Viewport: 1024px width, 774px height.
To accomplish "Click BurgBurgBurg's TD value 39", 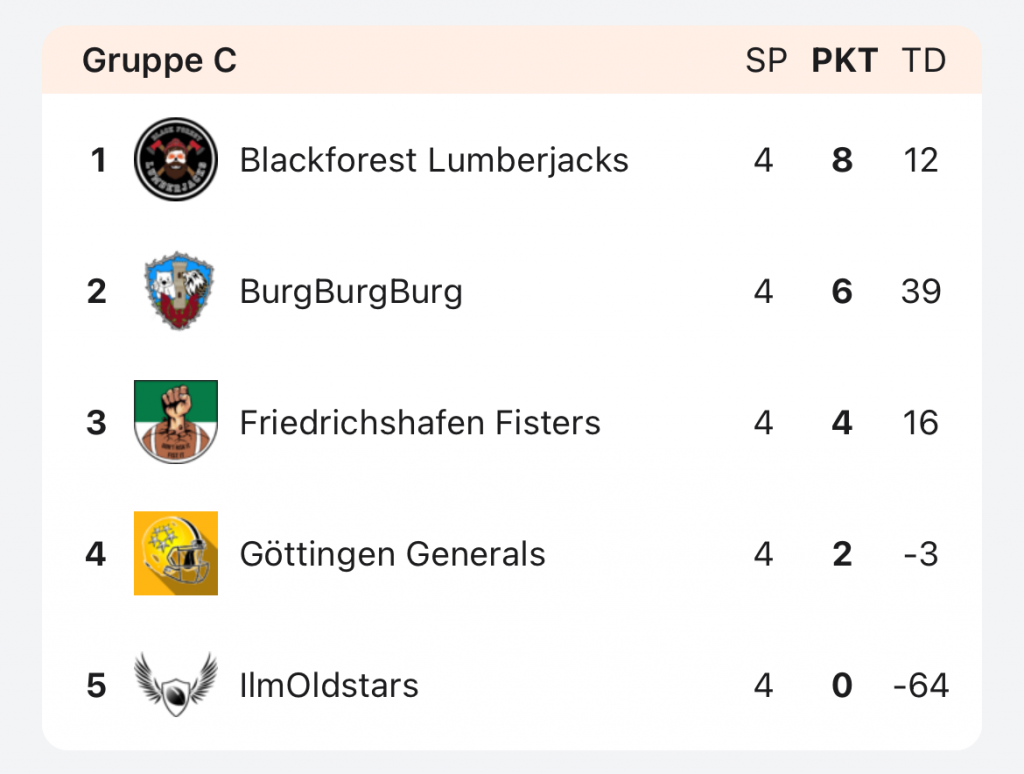I will click(x=920, y=291).
